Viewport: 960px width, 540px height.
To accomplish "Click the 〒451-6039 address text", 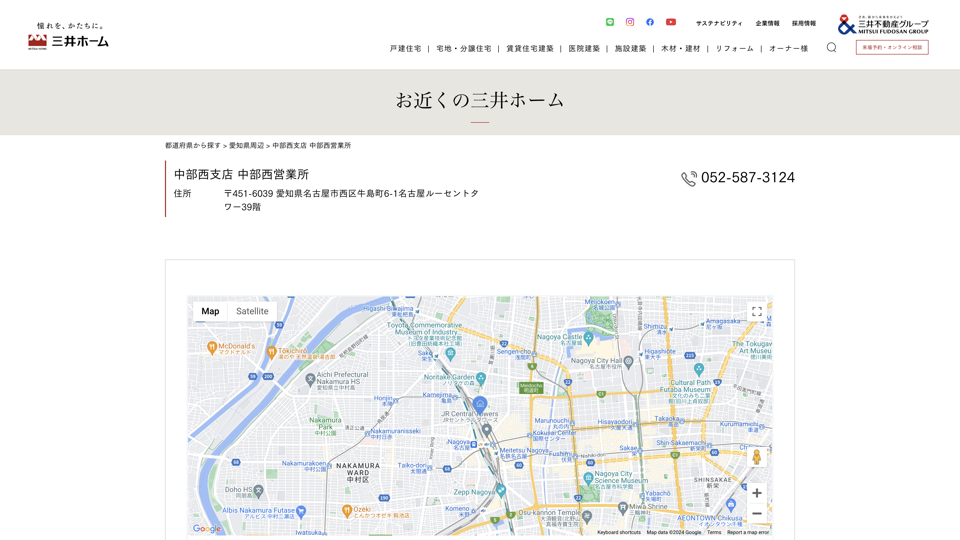I will pos(351,200).
